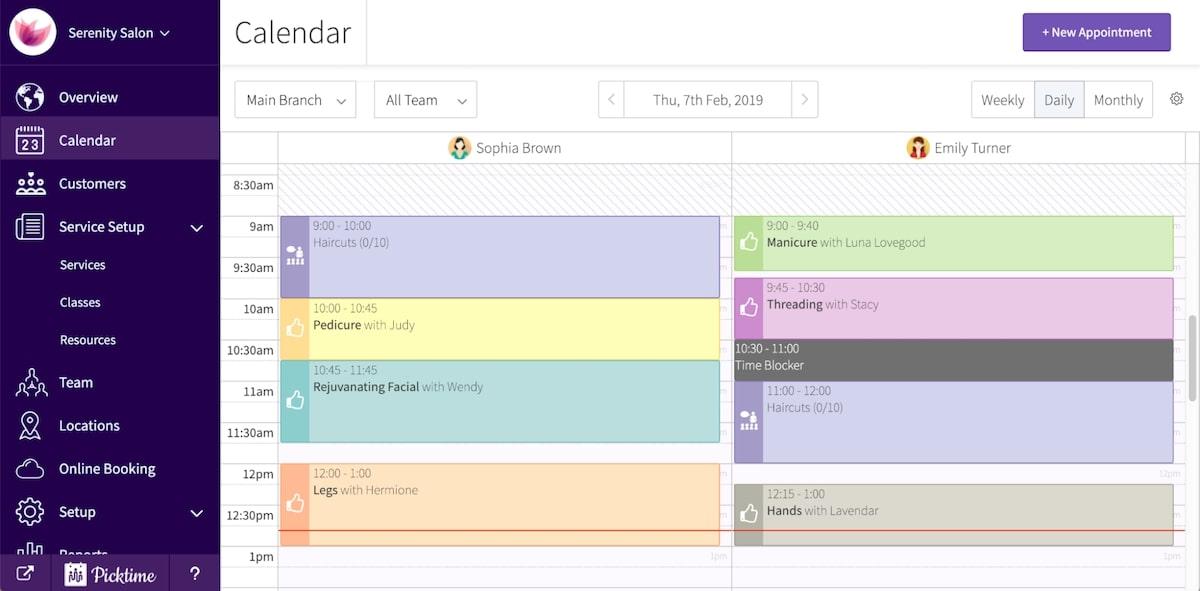
Task: Switch to Monthly calendar view
Action: [1118, 100]
